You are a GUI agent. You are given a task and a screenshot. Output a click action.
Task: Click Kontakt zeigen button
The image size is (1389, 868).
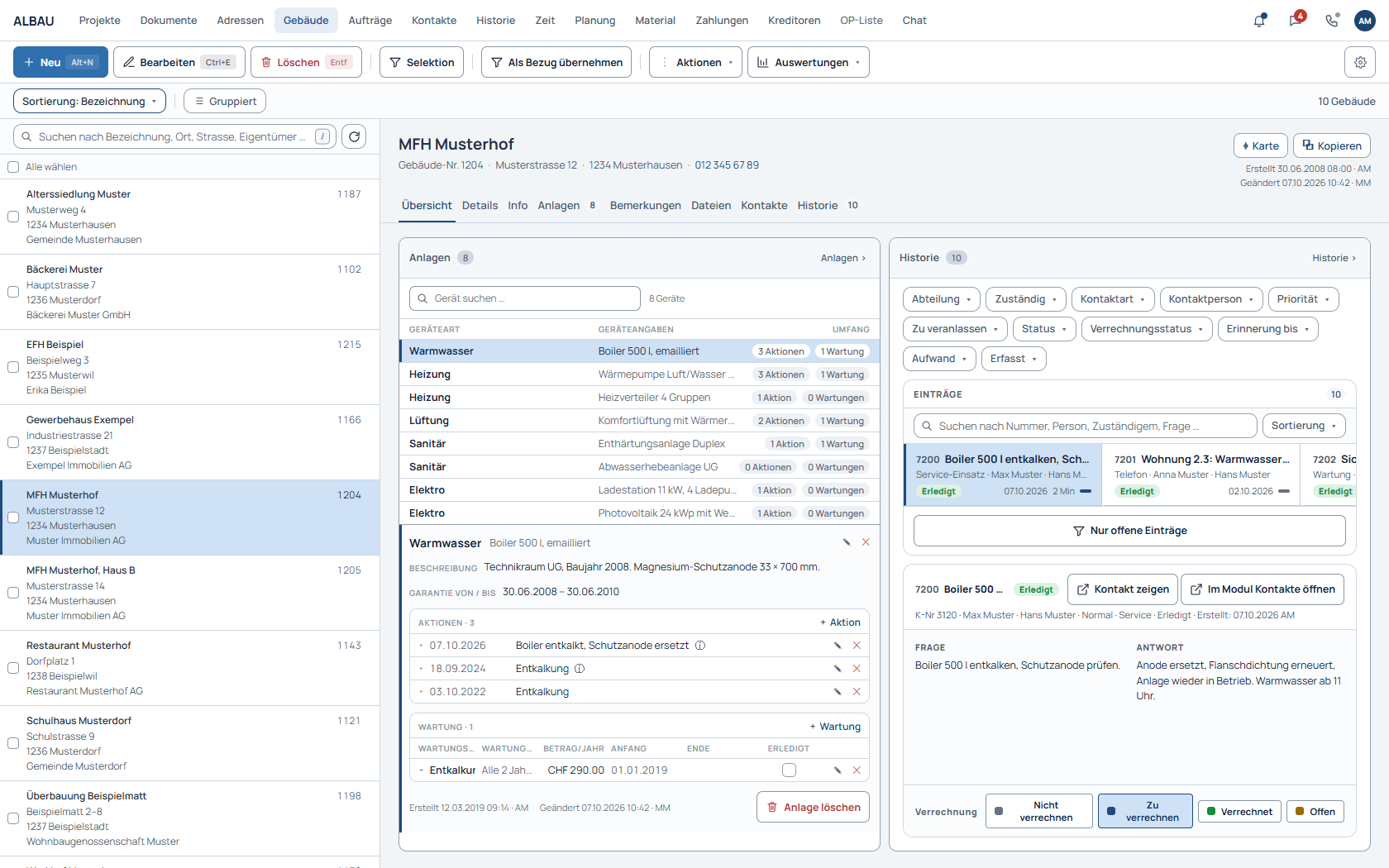(x=1123, y=589)
